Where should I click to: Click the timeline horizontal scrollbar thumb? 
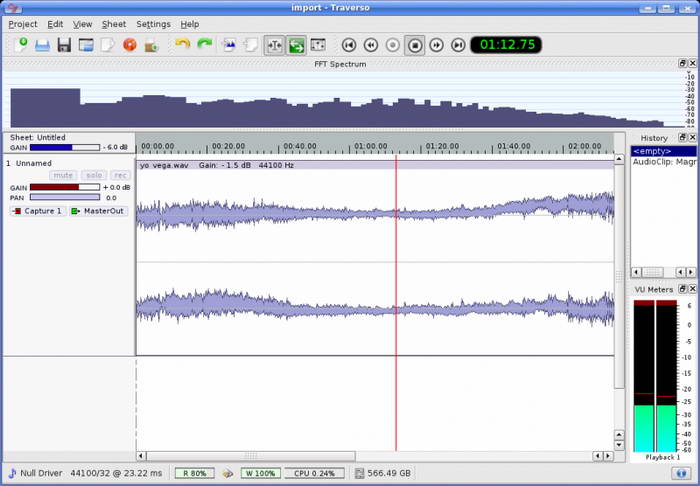pyautogui.click(x=251, y=456)
